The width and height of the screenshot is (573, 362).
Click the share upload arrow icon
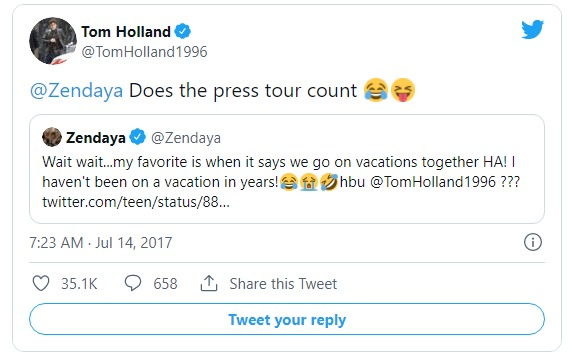click(209, 283)
